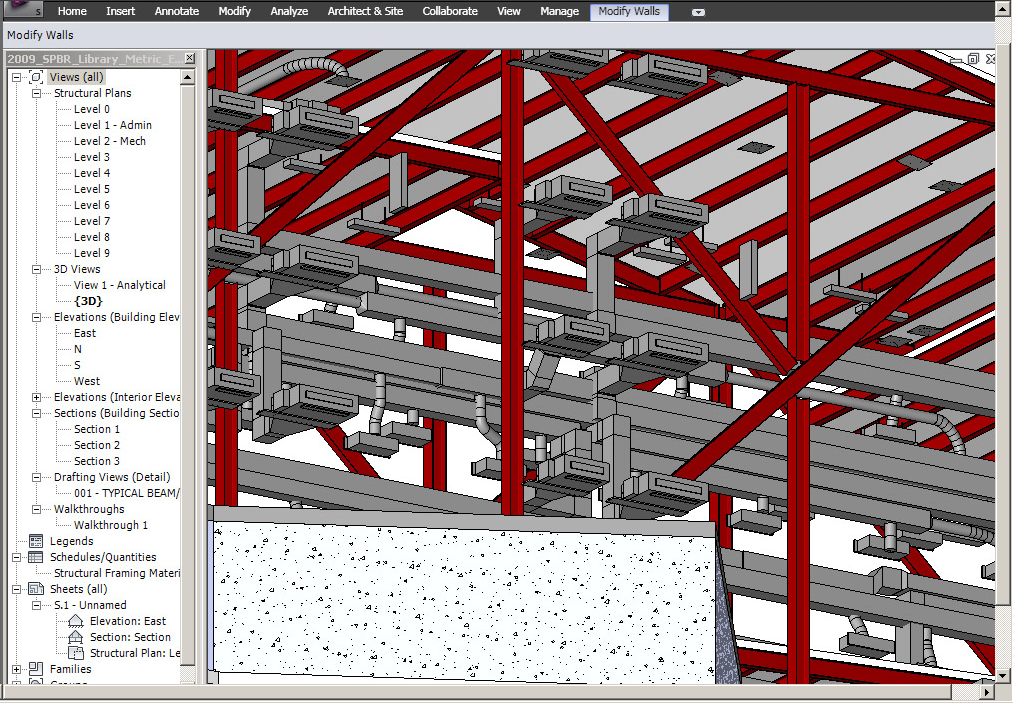Click the Families category icon
The height and width of the screenshot is (703, 1013).
coord(36,669)
